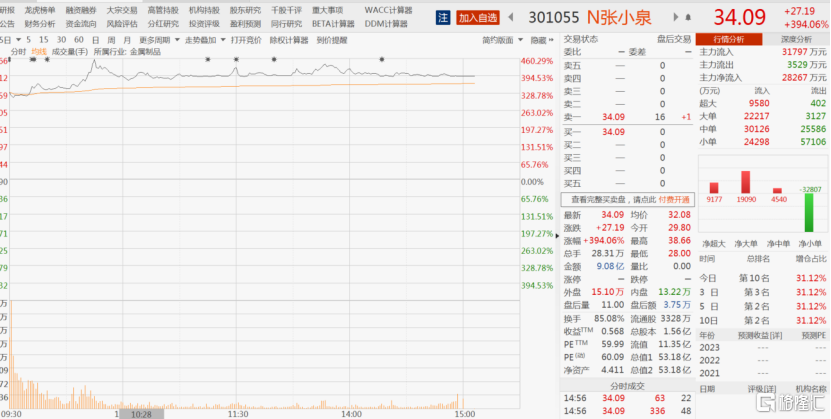The height and width of the screenshot is (419, 831).
Task: Click the 盘后交易 after-hours label
Action: coord(674,39)
